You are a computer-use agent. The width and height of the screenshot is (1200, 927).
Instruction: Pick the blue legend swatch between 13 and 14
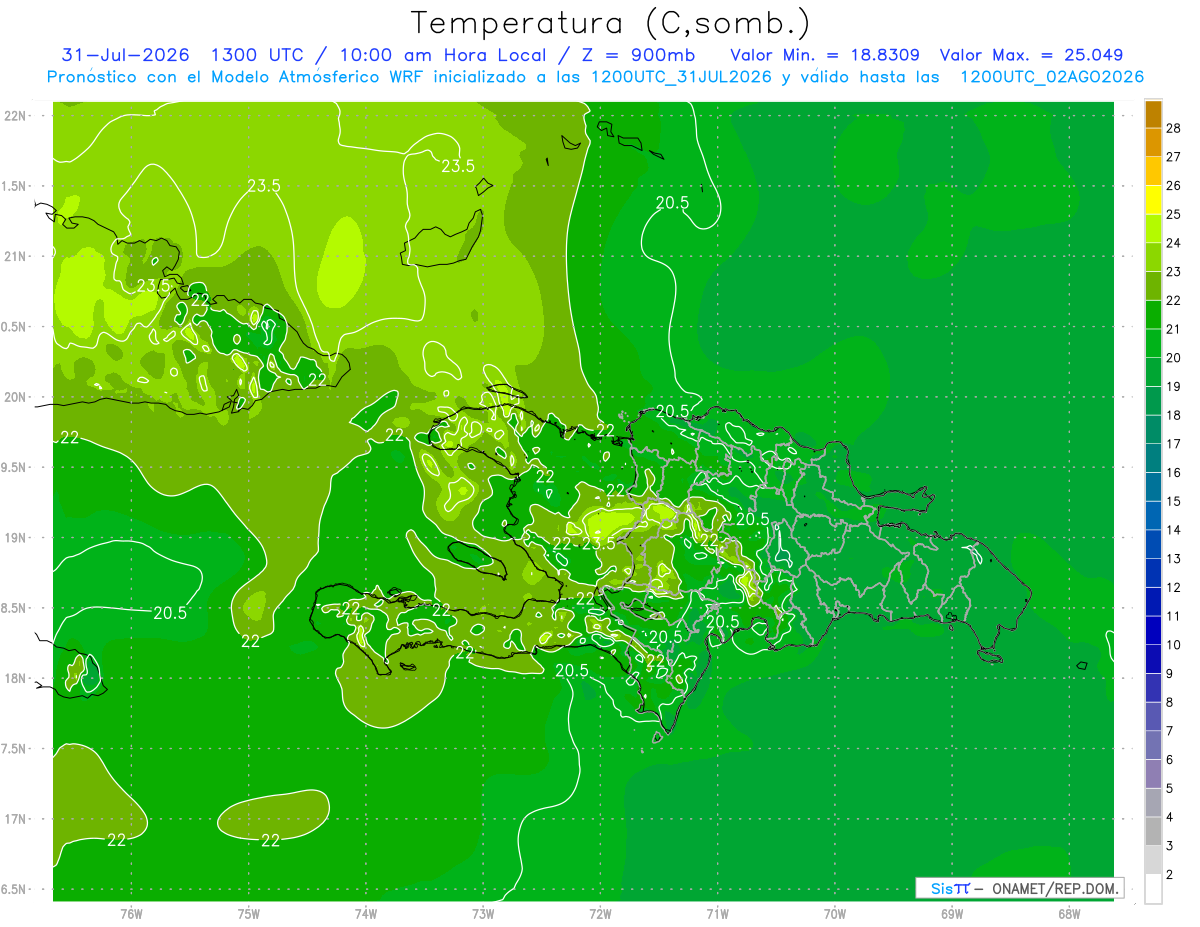pos(1153,544)
